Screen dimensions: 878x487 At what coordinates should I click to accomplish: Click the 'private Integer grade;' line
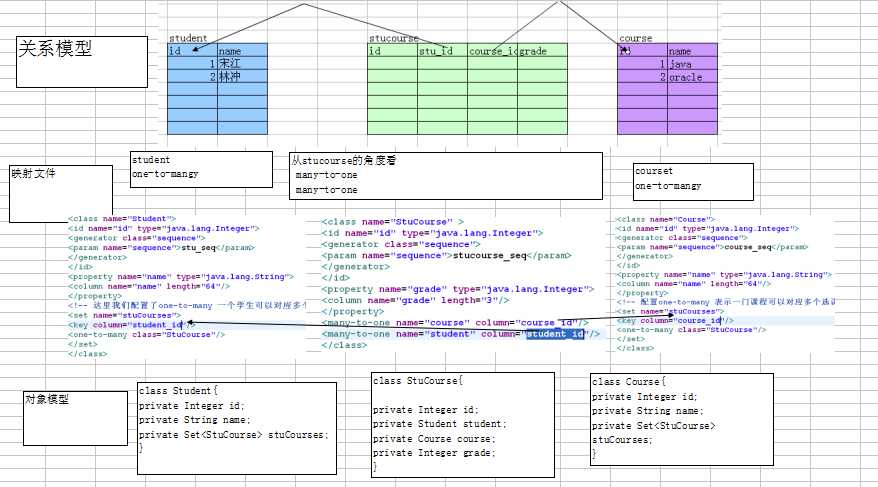click(x=434, y=453)
